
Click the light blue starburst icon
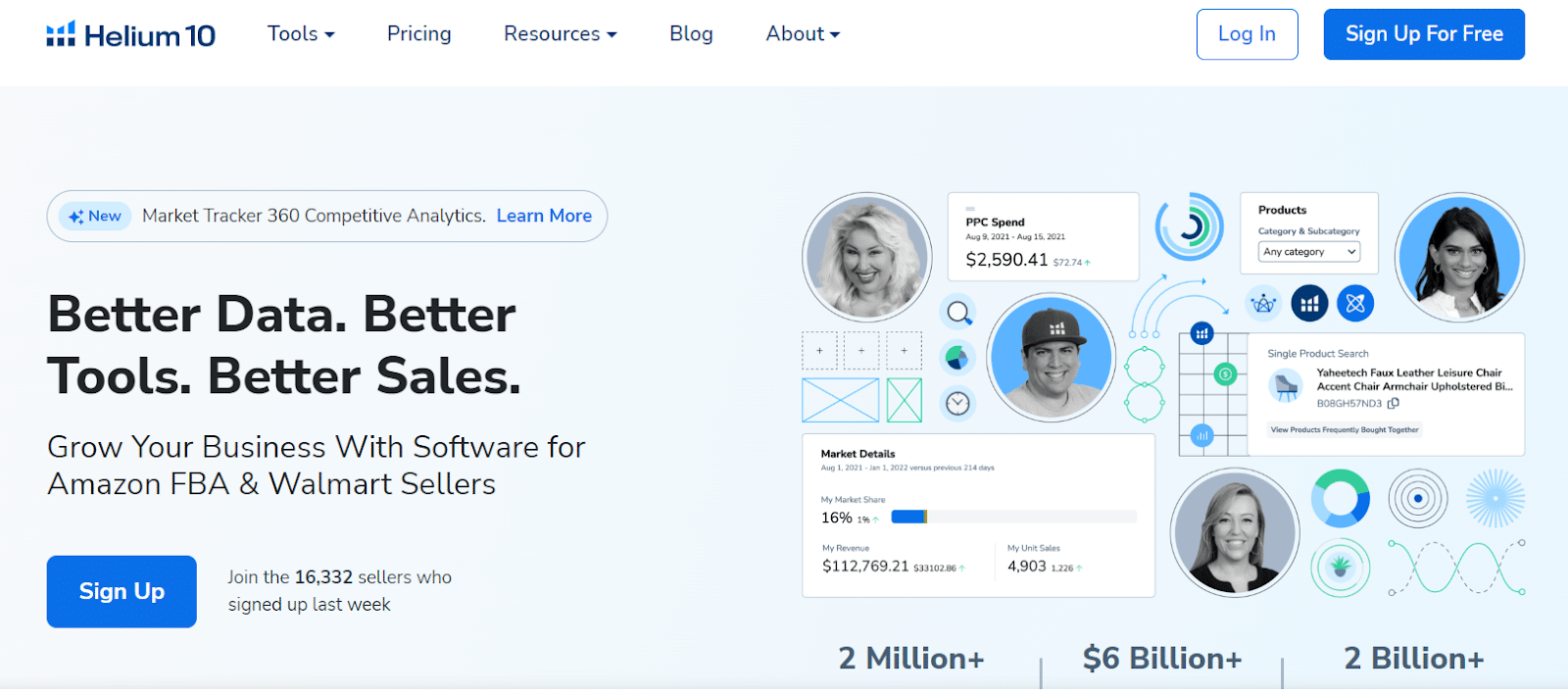click(1495, 499)
